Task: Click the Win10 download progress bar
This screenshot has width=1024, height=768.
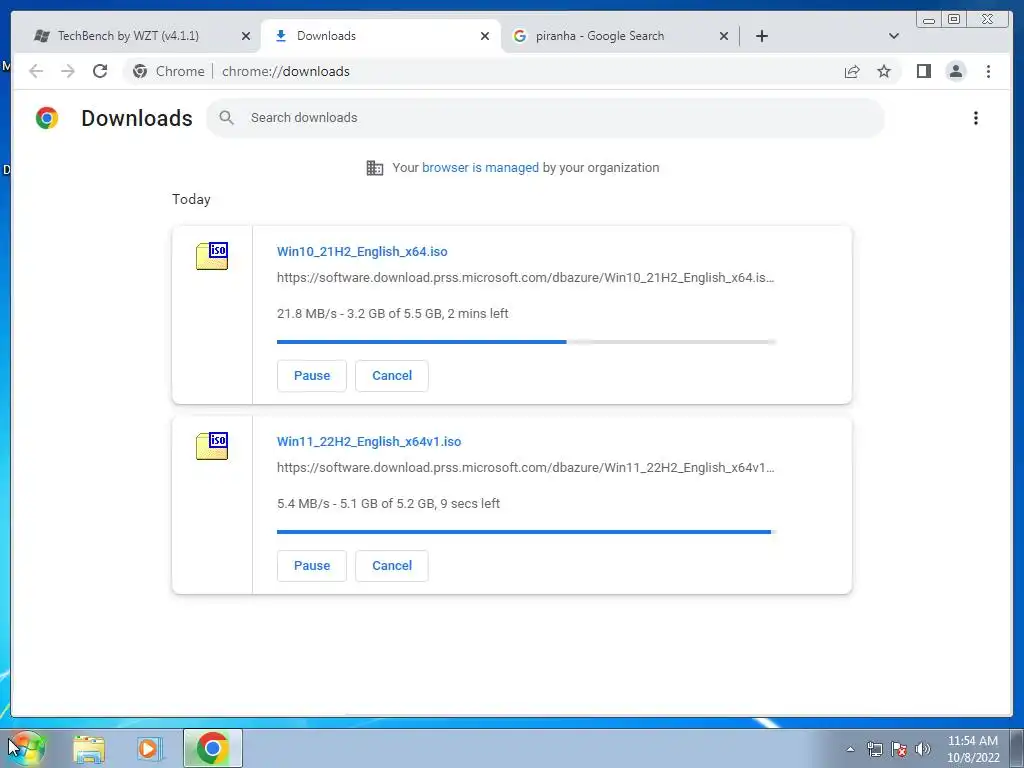Action: coord(526,342)
